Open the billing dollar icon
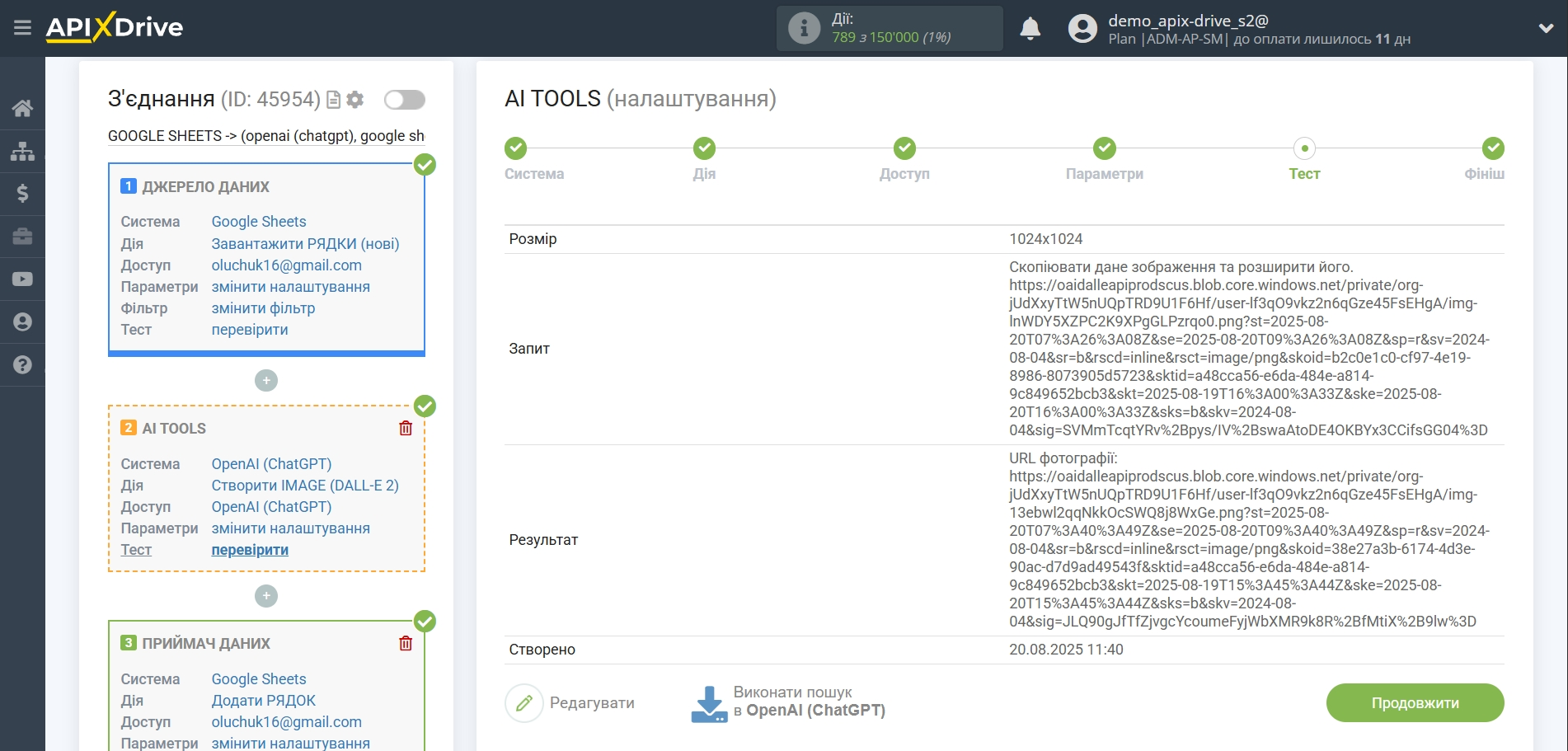 tap(22, 194)
